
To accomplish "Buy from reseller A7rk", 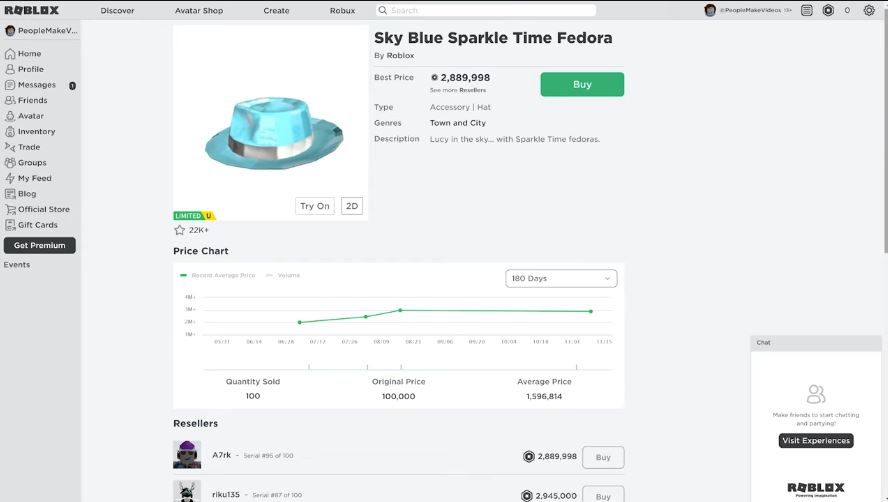I will pos(603,457).
